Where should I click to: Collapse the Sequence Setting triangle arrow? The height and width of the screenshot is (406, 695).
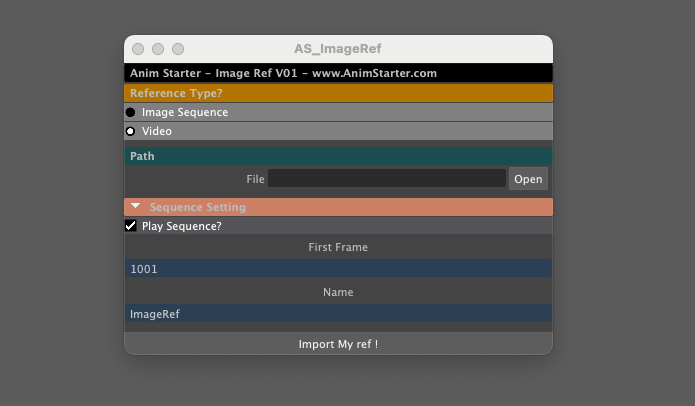[136, 207]
